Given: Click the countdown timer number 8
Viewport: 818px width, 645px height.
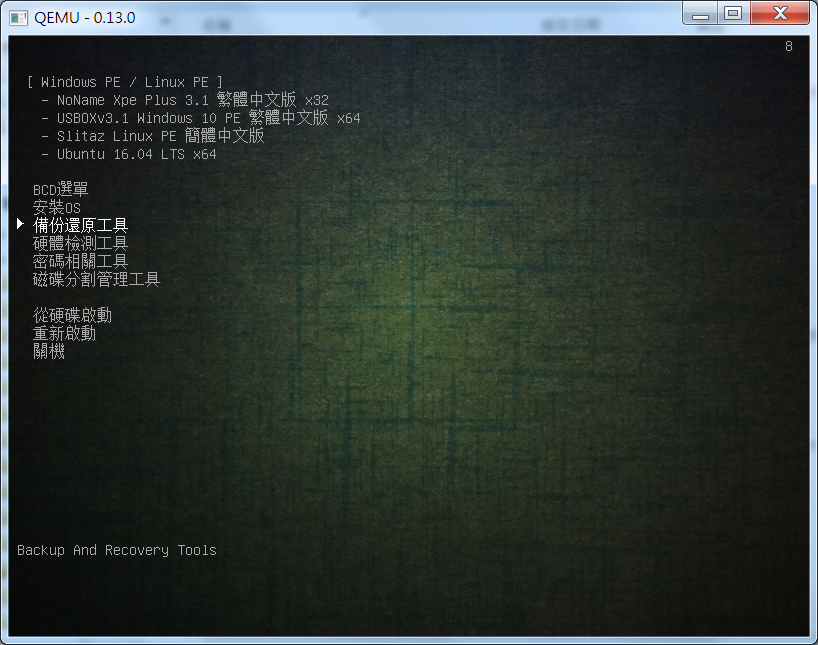Looking at the screenshot, I should [789, 46].
